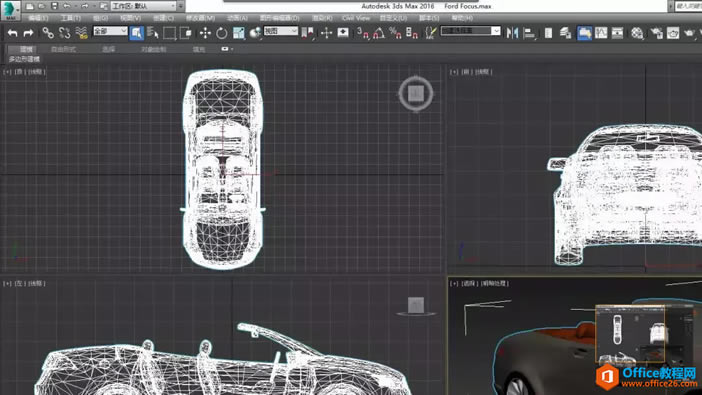Open the 渲染(R) menu
Screen dimensions: 702x395
click(x=322, y=18)
